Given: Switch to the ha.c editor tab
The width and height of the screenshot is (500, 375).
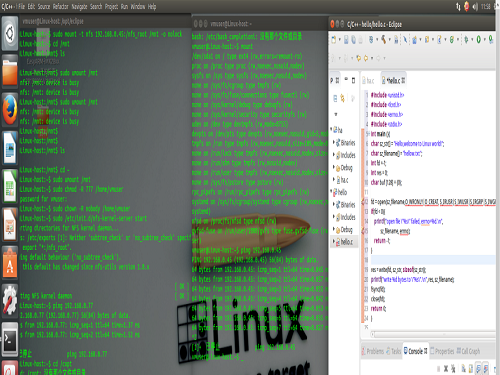Looking at the screenshot, I should coord(368,80).
